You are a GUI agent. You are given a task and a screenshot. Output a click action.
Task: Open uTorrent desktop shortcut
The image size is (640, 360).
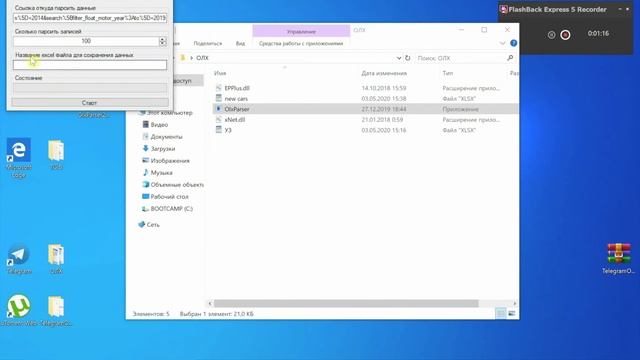coord(18,310)
